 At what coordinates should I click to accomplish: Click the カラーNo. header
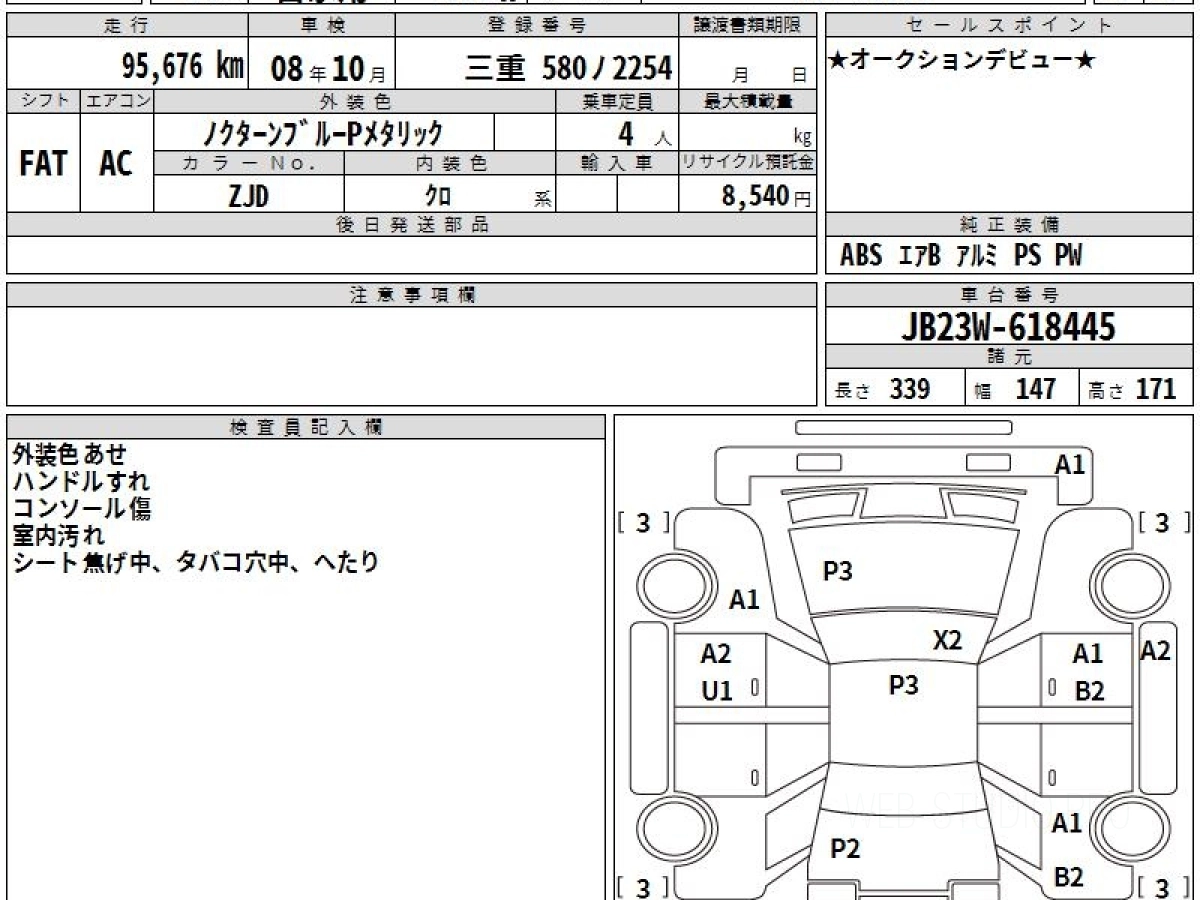click(x=249, y=163)
